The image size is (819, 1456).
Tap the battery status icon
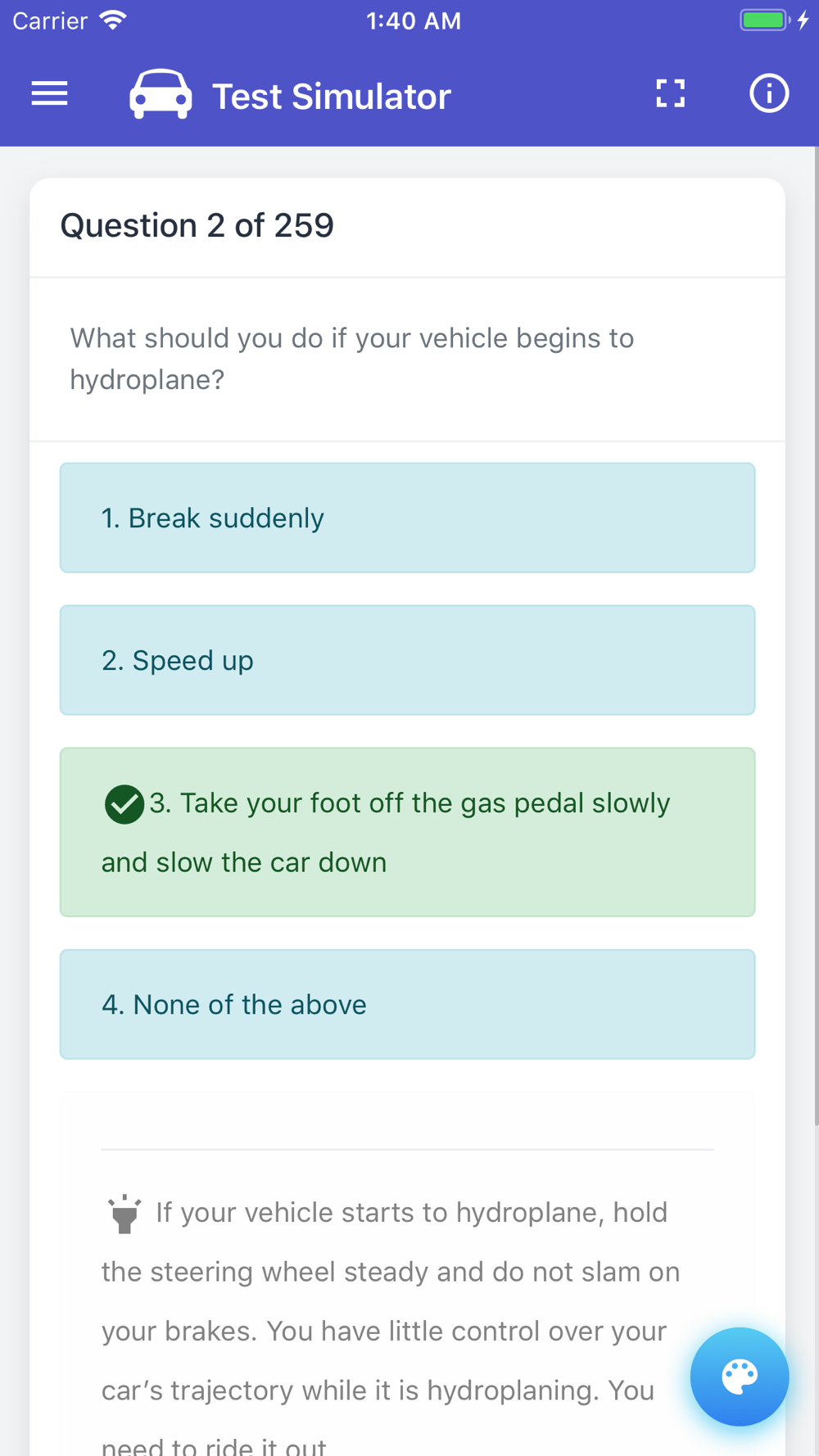763,20
